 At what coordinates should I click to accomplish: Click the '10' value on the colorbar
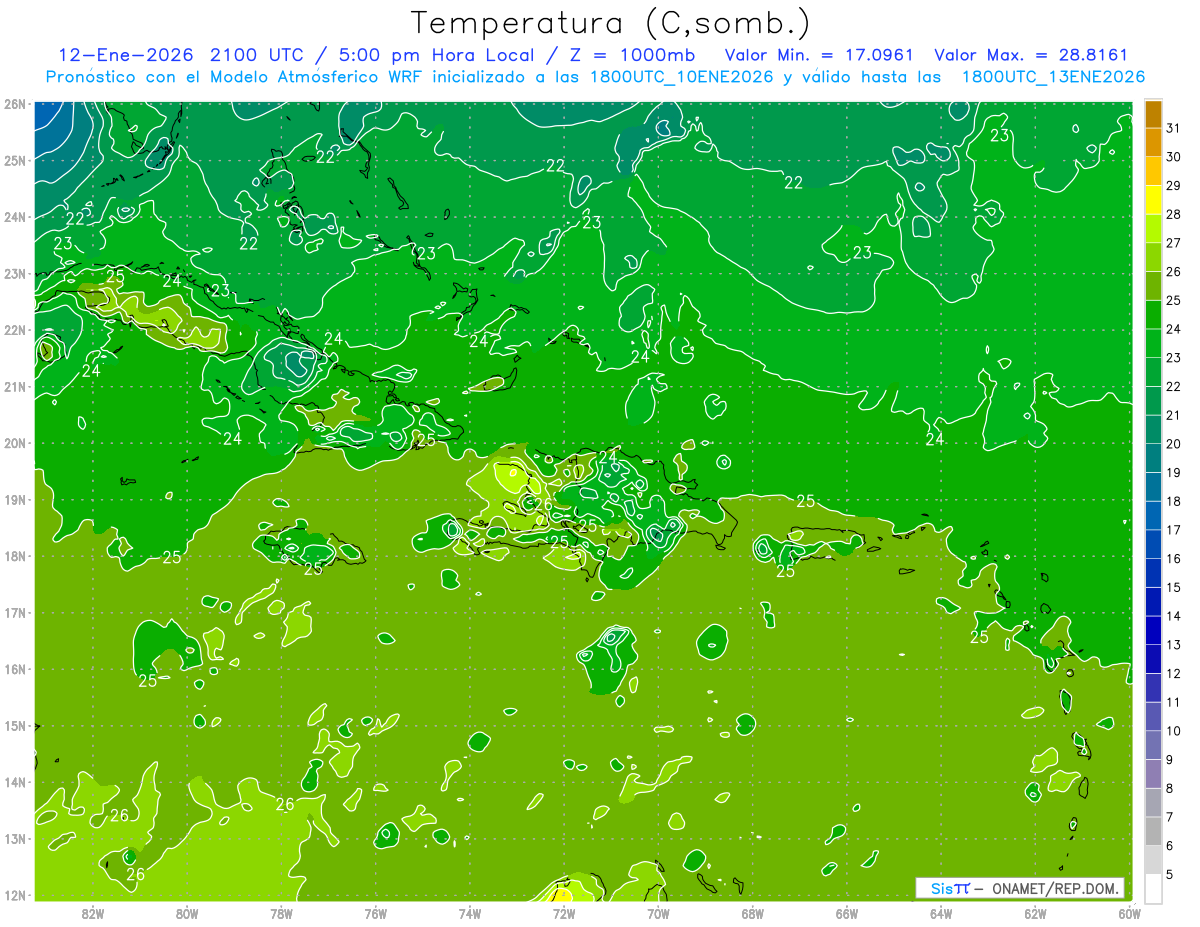(x=1174, y=731)
